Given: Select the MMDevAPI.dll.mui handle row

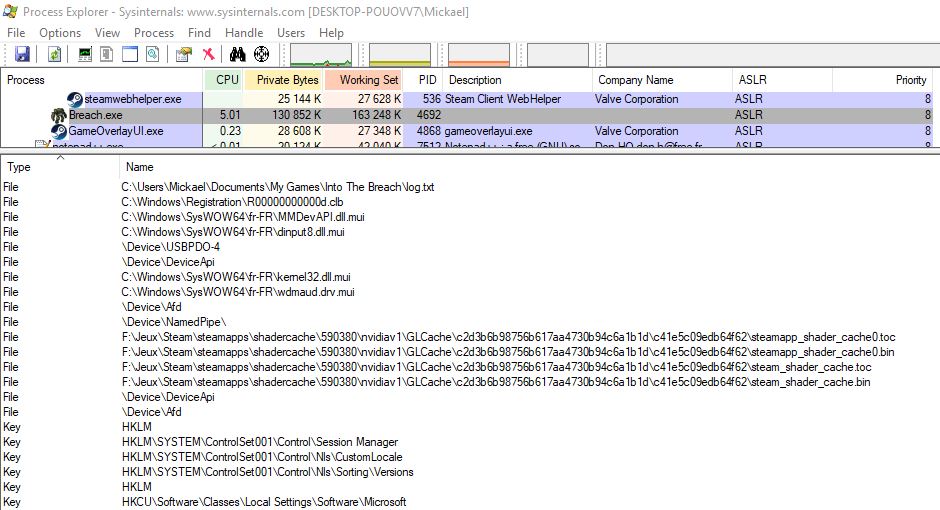Looking at the screenshot, I should (243, 217).
